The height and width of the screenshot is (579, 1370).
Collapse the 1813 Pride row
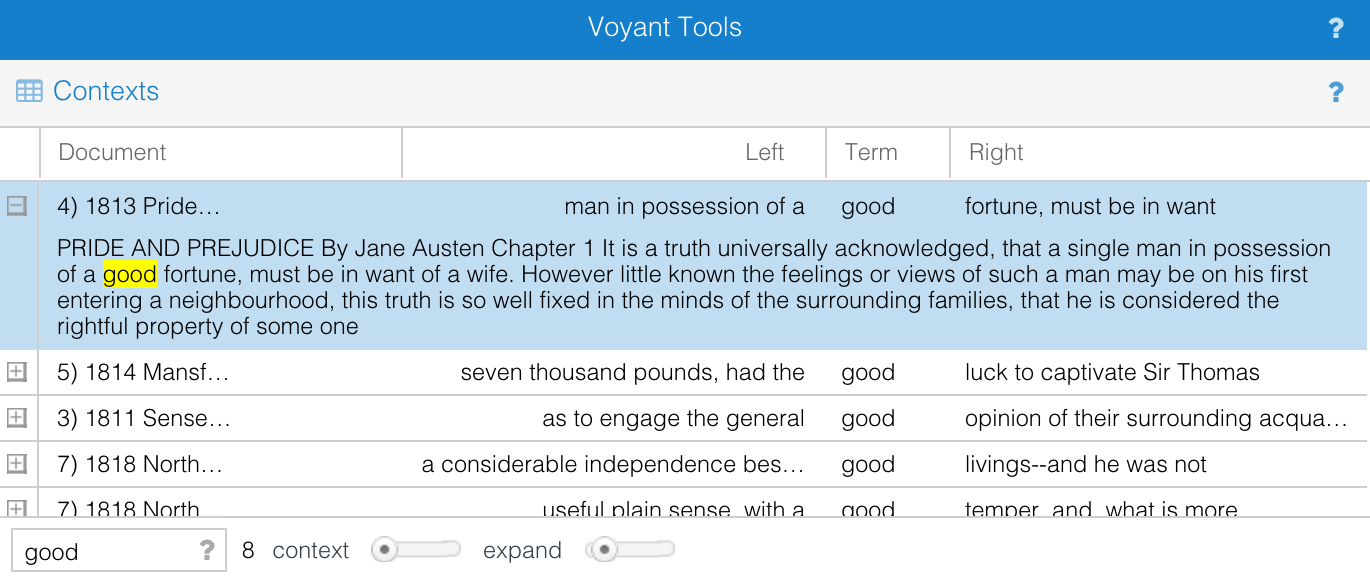click(x=17, y=207)
